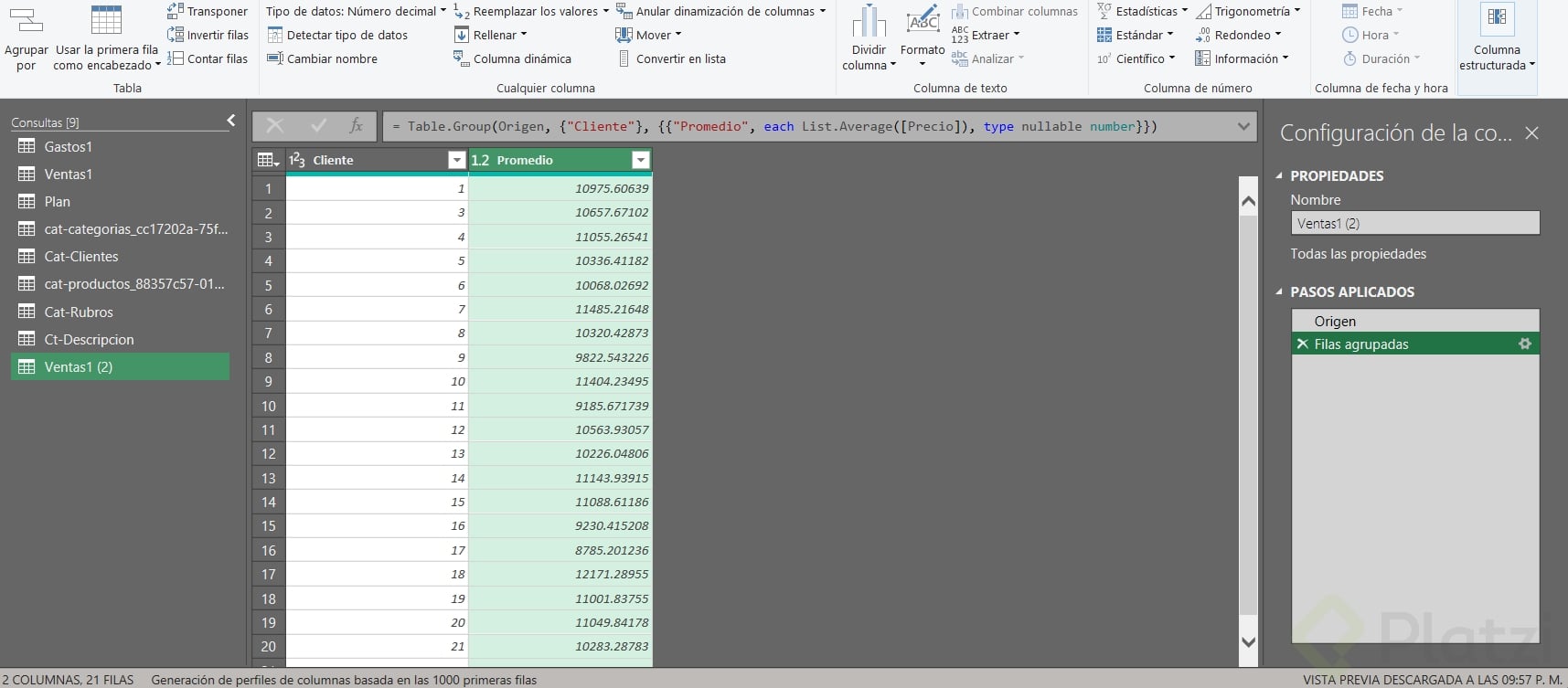The image size is (1568, 688).
Task: Collapse the PROPIEDADES section
Action: tap(1279, 175)
